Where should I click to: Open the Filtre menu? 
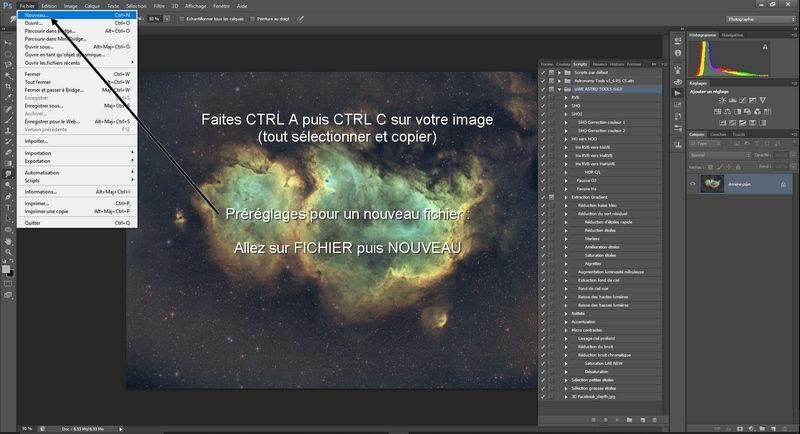pos(159,6)
